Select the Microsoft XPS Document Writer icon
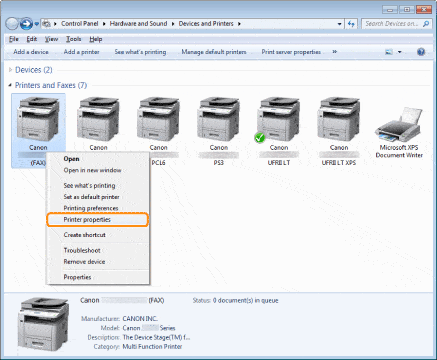 coord(399,125)
